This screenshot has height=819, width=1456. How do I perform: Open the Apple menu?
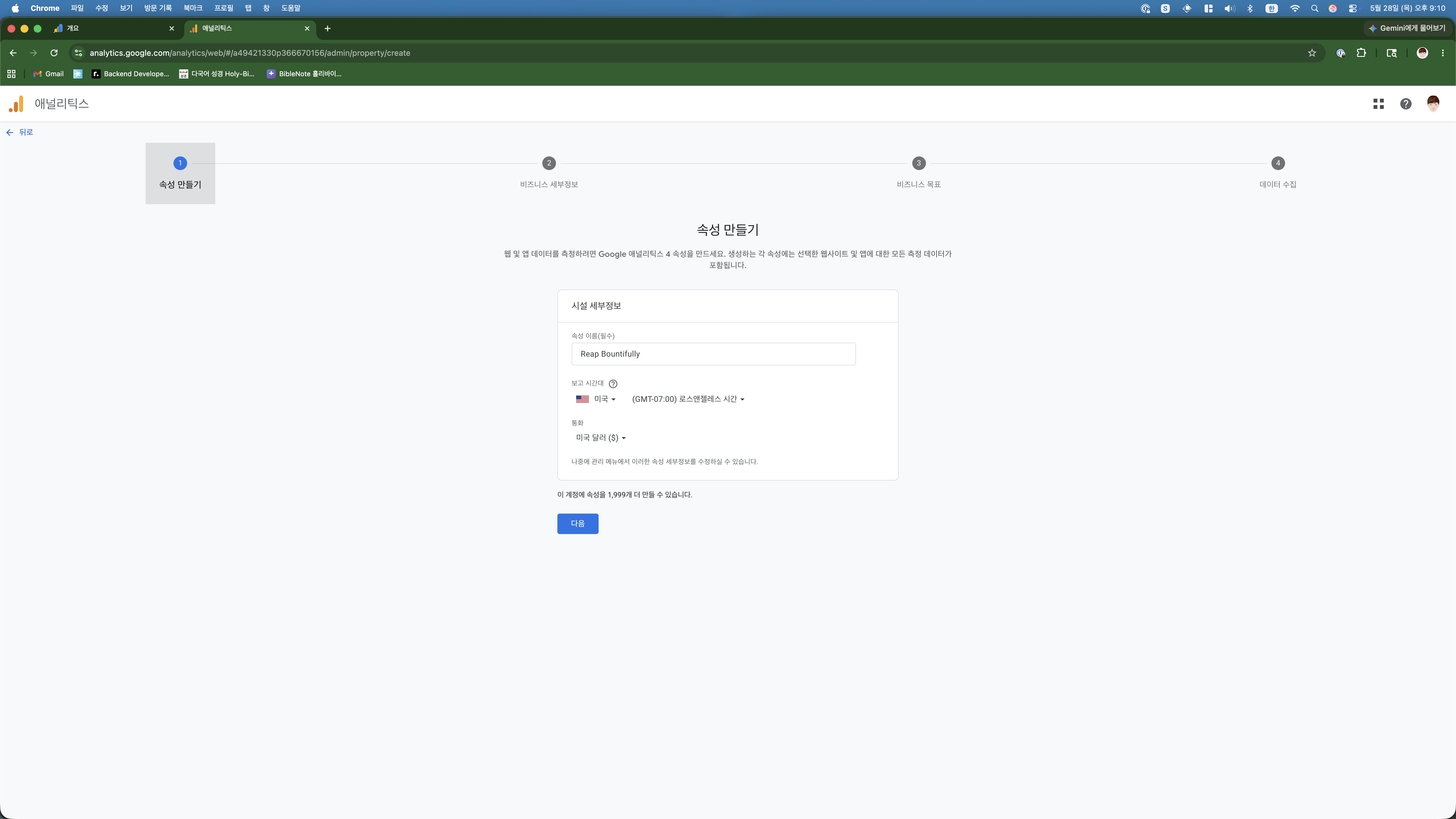(15, 9)
